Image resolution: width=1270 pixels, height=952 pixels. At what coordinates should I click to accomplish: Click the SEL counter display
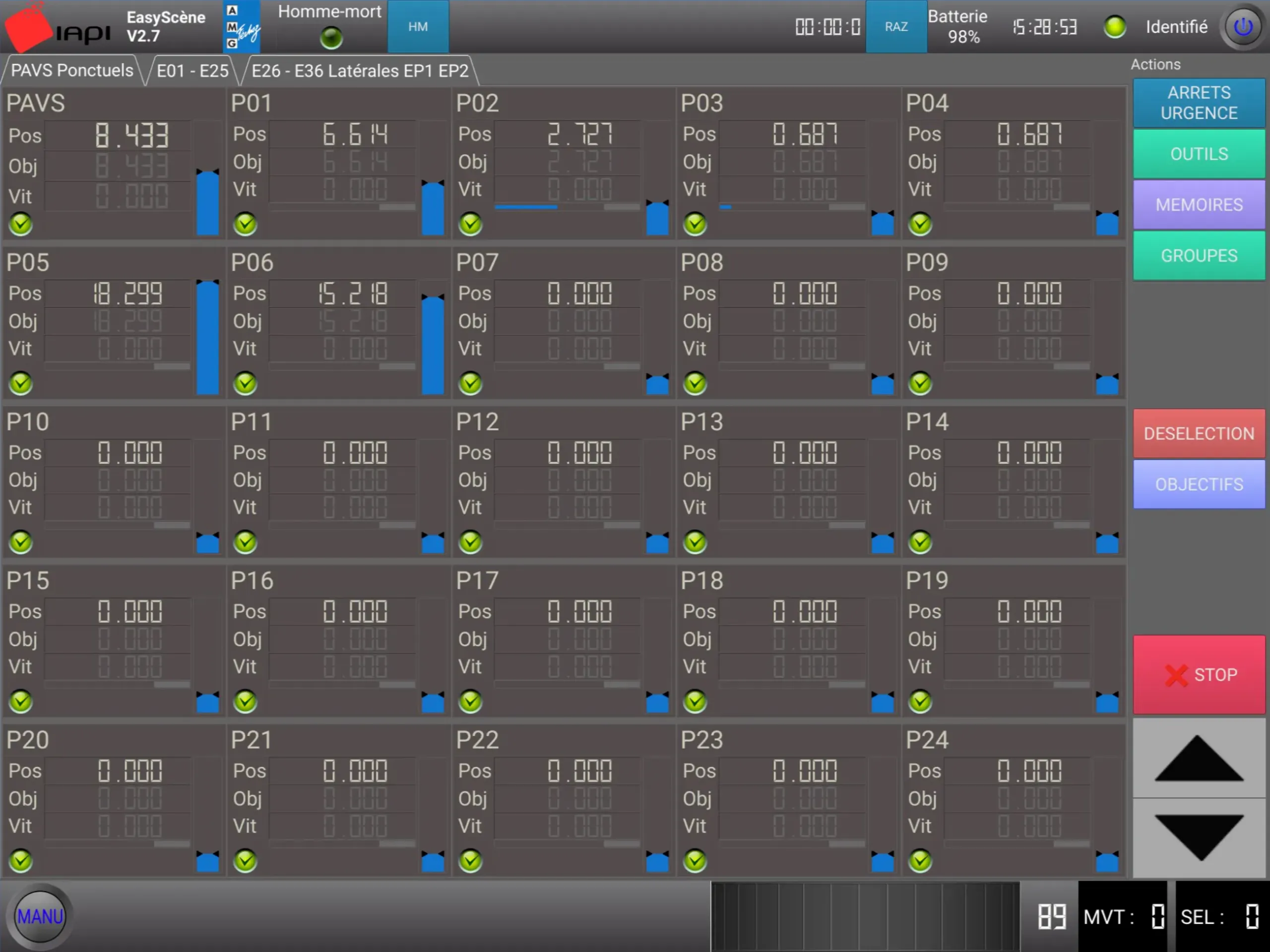tap(1222, 916)
